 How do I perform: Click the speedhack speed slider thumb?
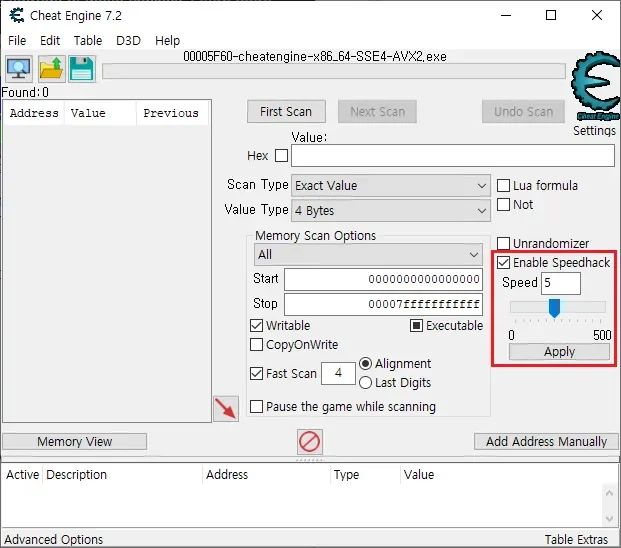[554, 308]
